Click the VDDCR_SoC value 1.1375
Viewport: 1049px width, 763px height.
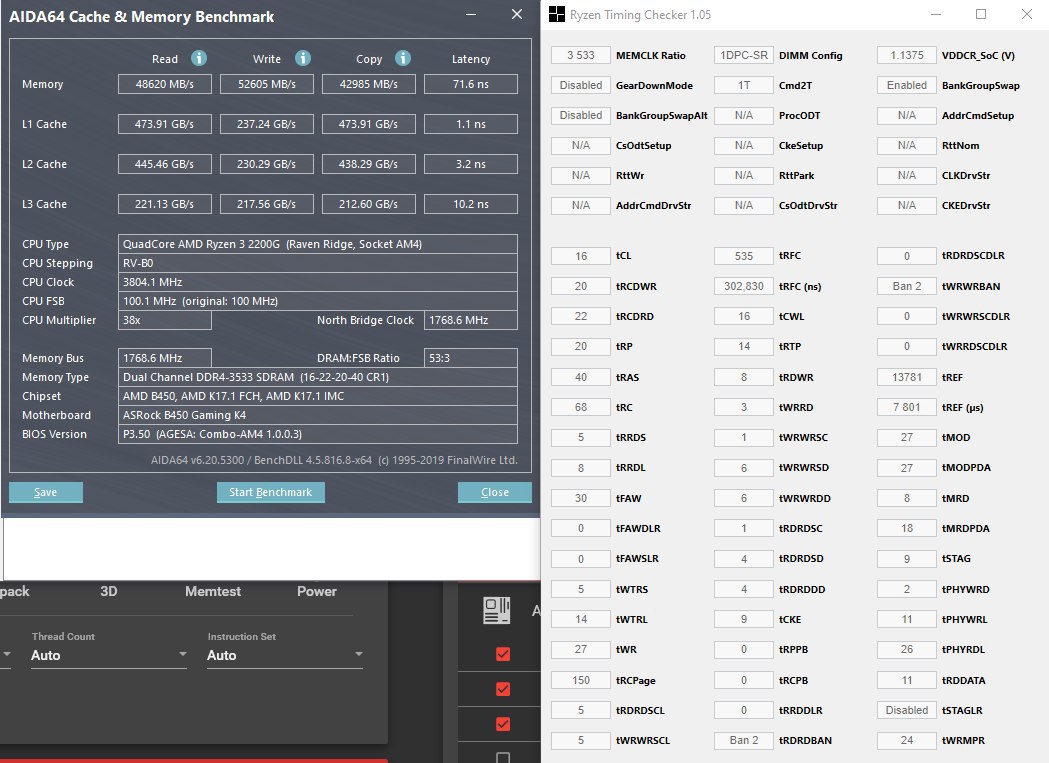pyautogui.click(x=907, y=55)
